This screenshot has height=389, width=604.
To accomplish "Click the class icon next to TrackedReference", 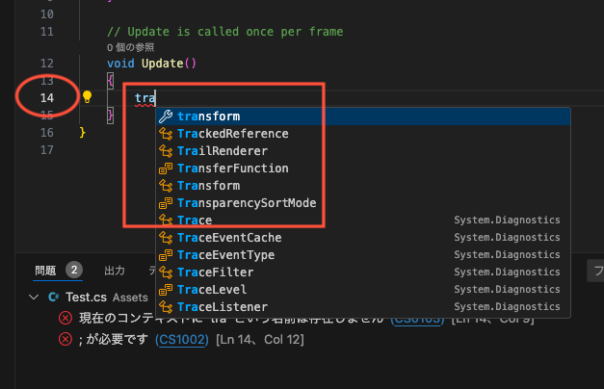I will pyautogui.click(x=166, y=134).
